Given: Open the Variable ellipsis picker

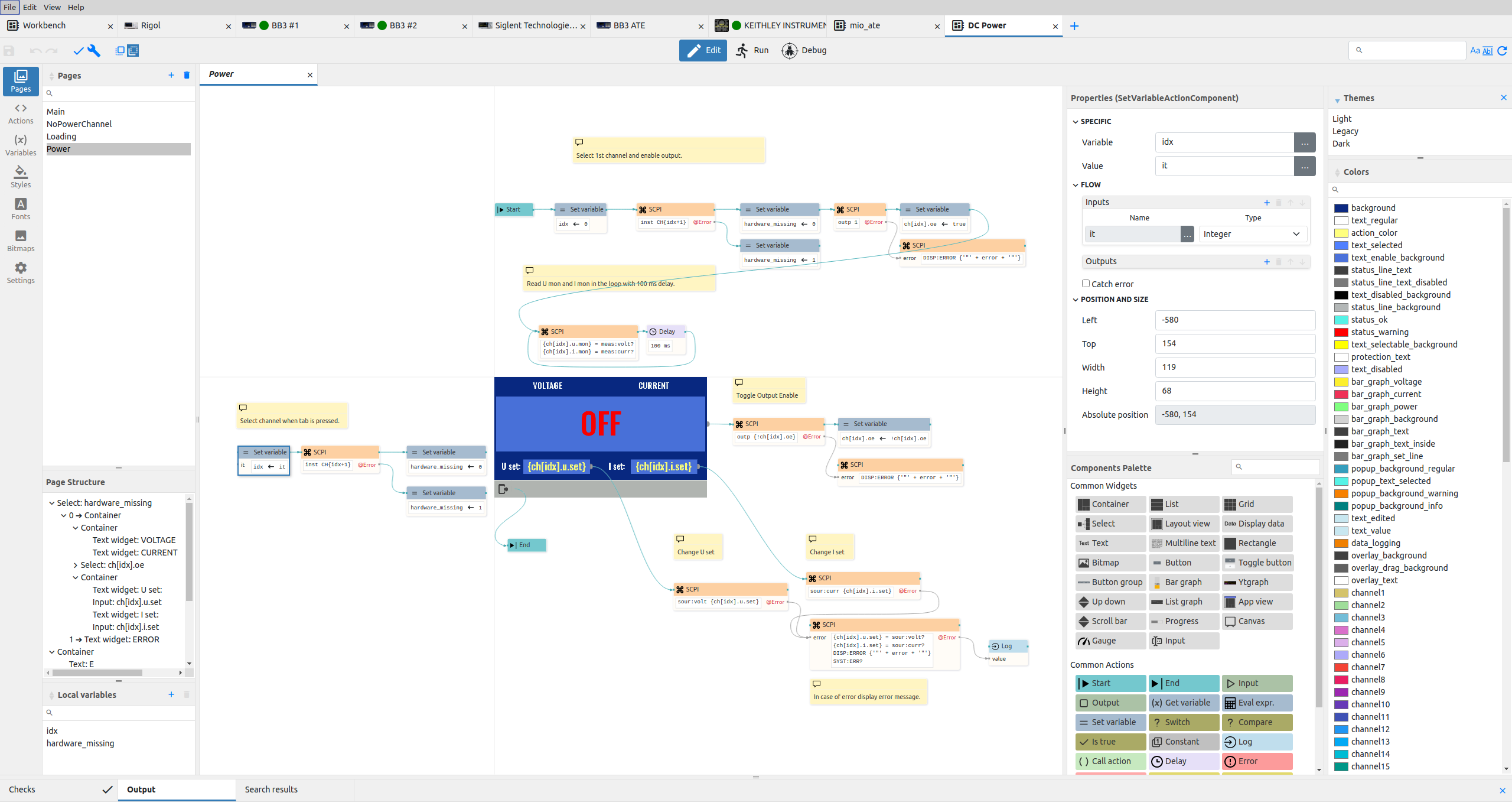Looking at the screenshot, I should click(x=1305, y=142).
